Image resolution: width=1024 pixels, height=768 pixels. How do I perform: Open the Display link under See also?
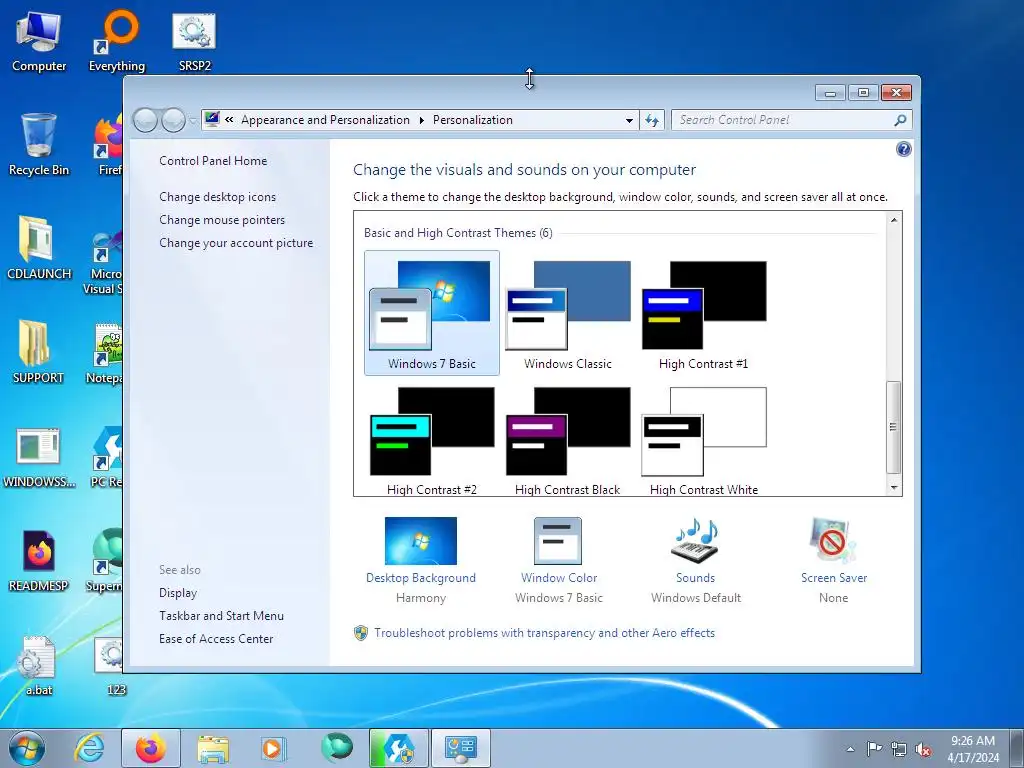[x=178, y=593]
